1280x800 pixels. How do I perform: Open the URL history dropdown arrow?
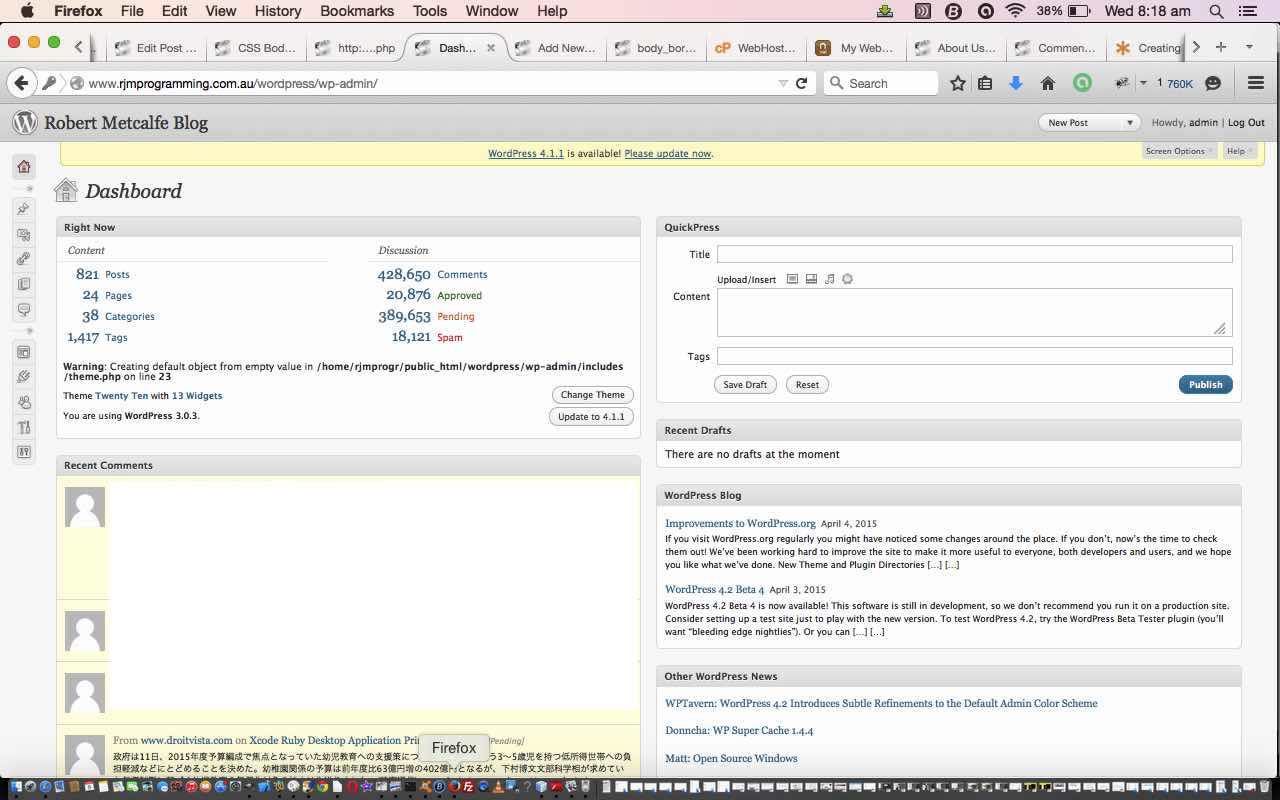click(x=783, y=84)
